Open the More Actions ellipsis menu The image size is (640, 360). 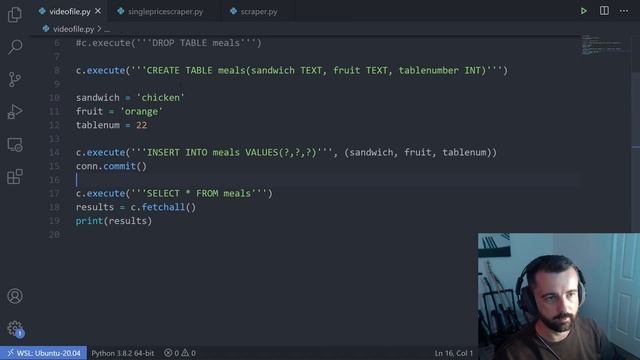pyautogui.click(x=624, y=11)
